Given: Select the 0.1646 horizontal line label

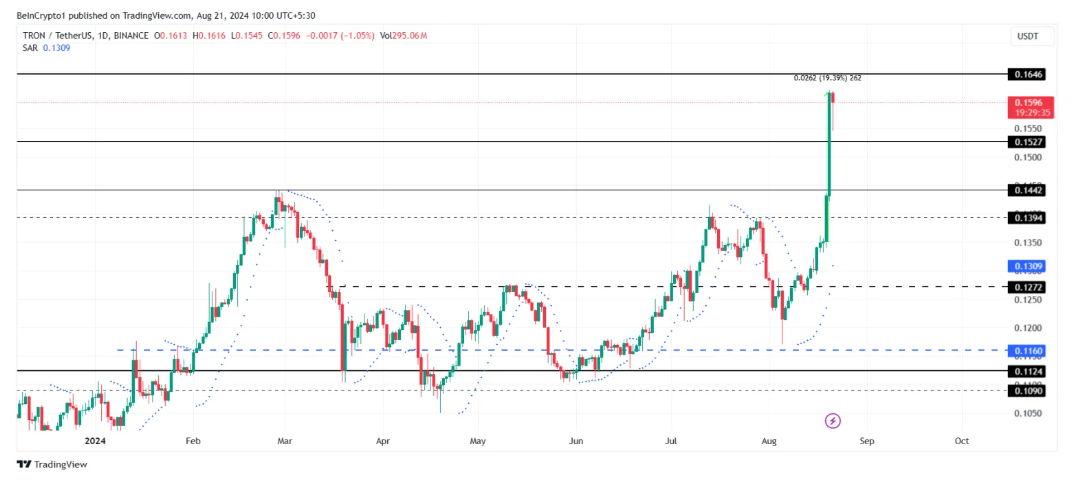Looking at the screenshot, I should 1028,75.
